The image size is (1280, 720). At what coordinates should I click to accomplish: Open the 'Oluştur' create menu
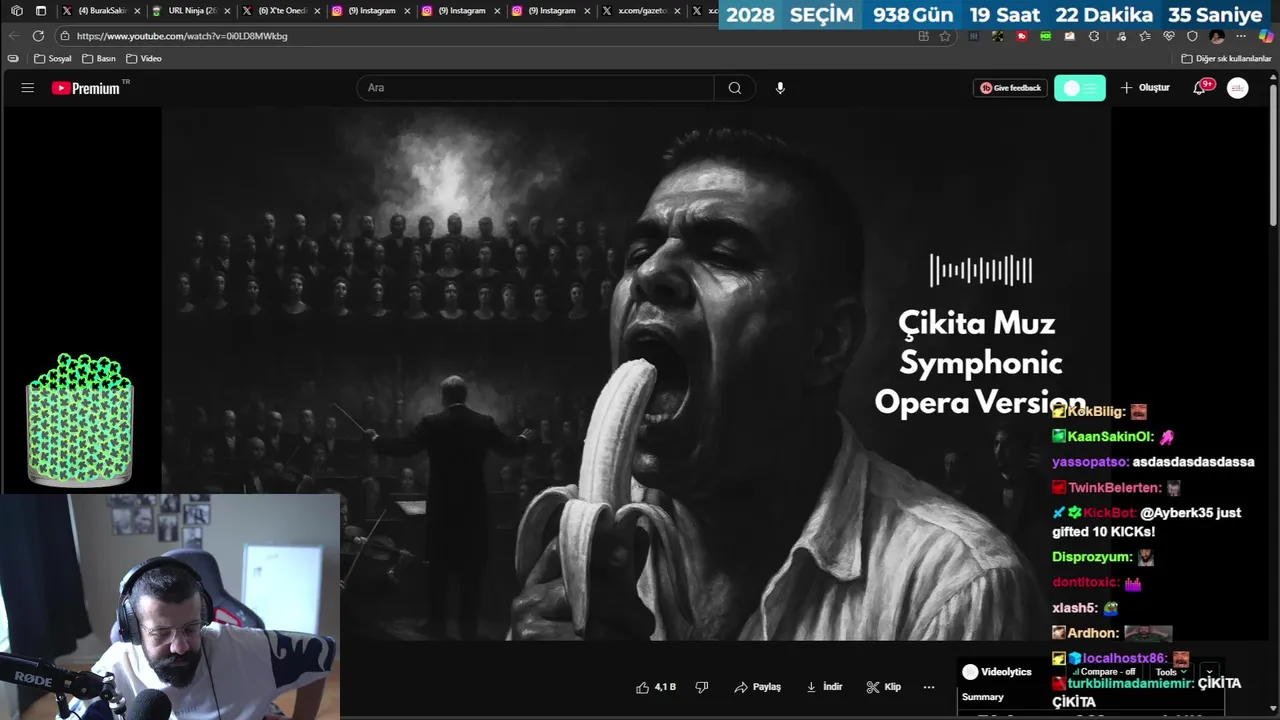[x=1145, y=88]
